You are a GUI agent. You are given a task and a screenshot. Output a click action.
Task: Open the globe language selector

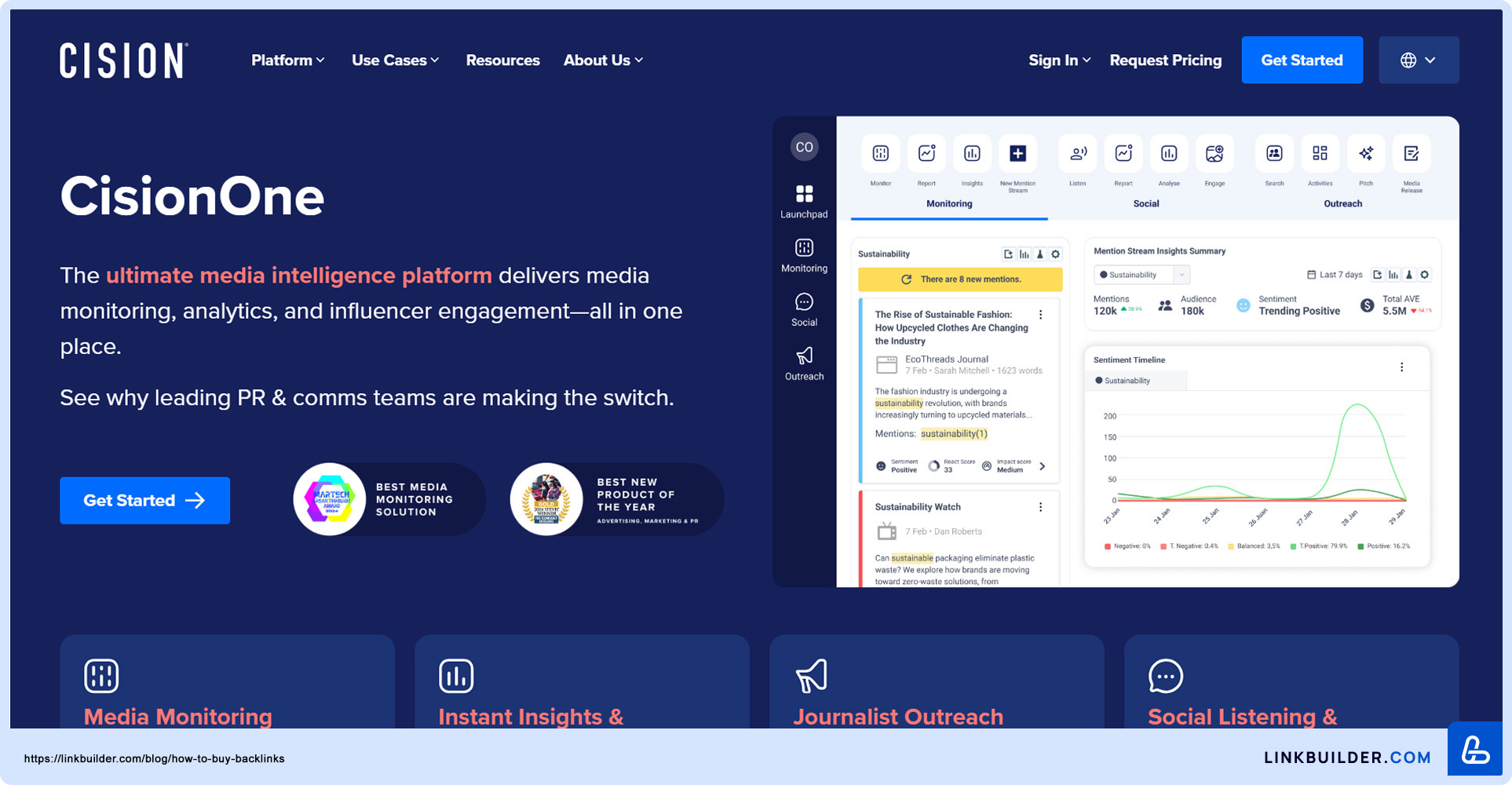(1419, 60)
